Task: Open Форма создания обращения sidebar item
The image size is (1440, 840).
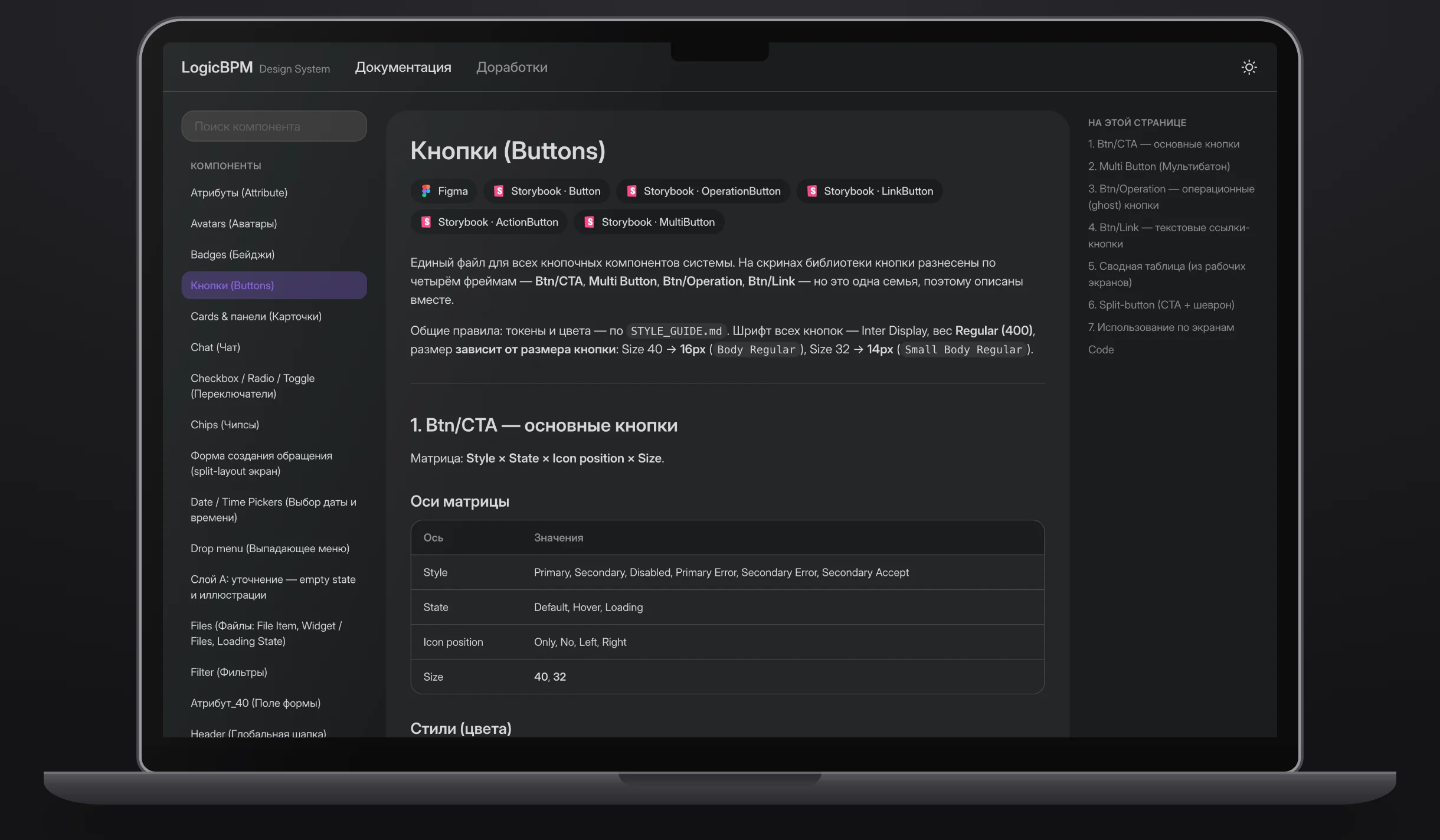Action: pyautogui.click(x=274, y=463)
